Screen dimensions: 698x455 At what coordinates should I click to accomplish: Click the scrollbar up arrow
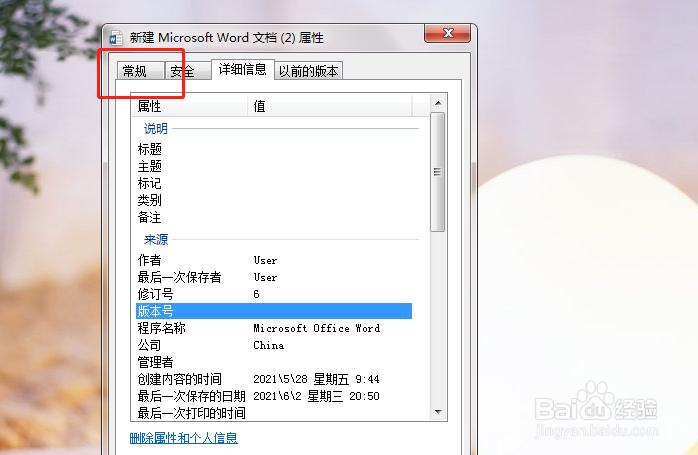pyautogui.click(x=438, y=103)
